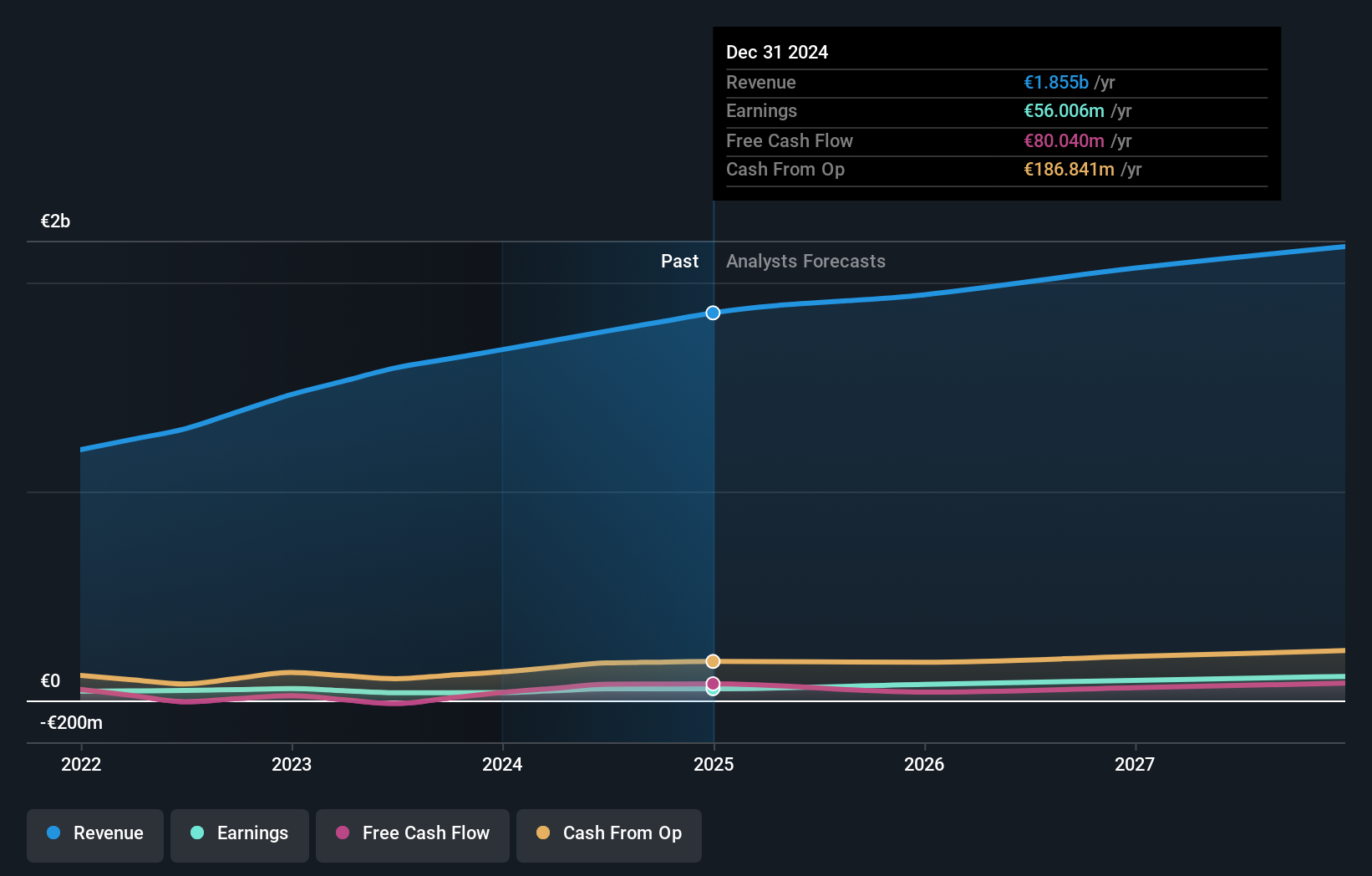The height and width of the screenshot is (876, 1372).
Task: Click the Free Cash Flow label in tooltip
Action: (x=790, y=140)
